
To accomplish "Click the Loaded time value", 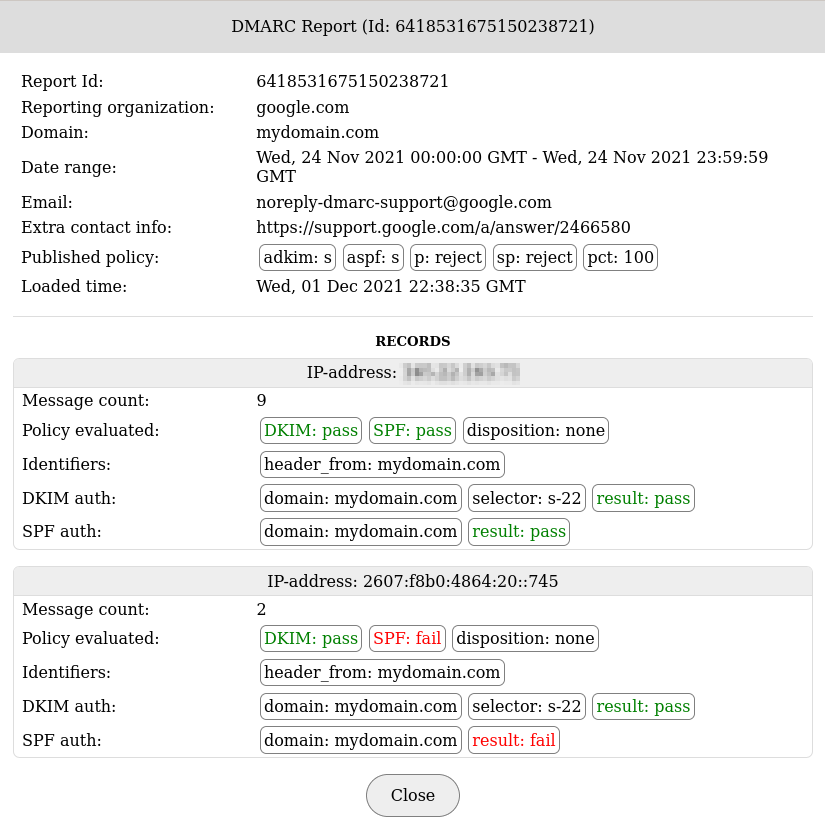I will pyautogui.click(x=390, y=287).
